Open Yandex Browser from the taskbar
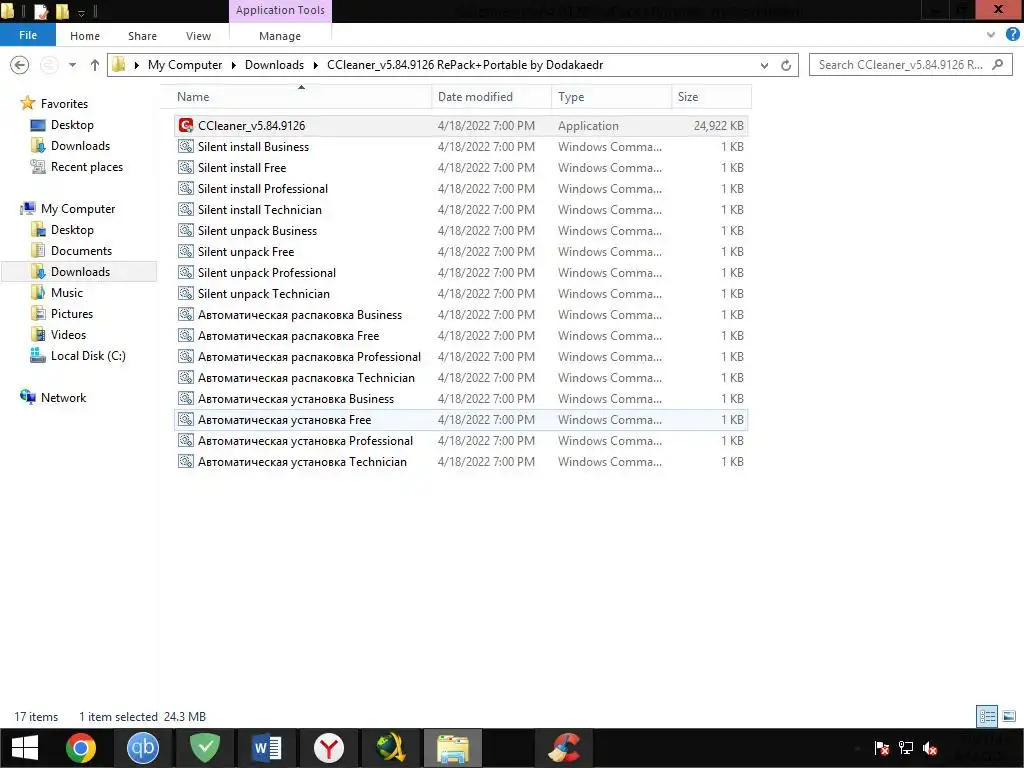This screenshot has height=768, width=1024. [328, 748]
